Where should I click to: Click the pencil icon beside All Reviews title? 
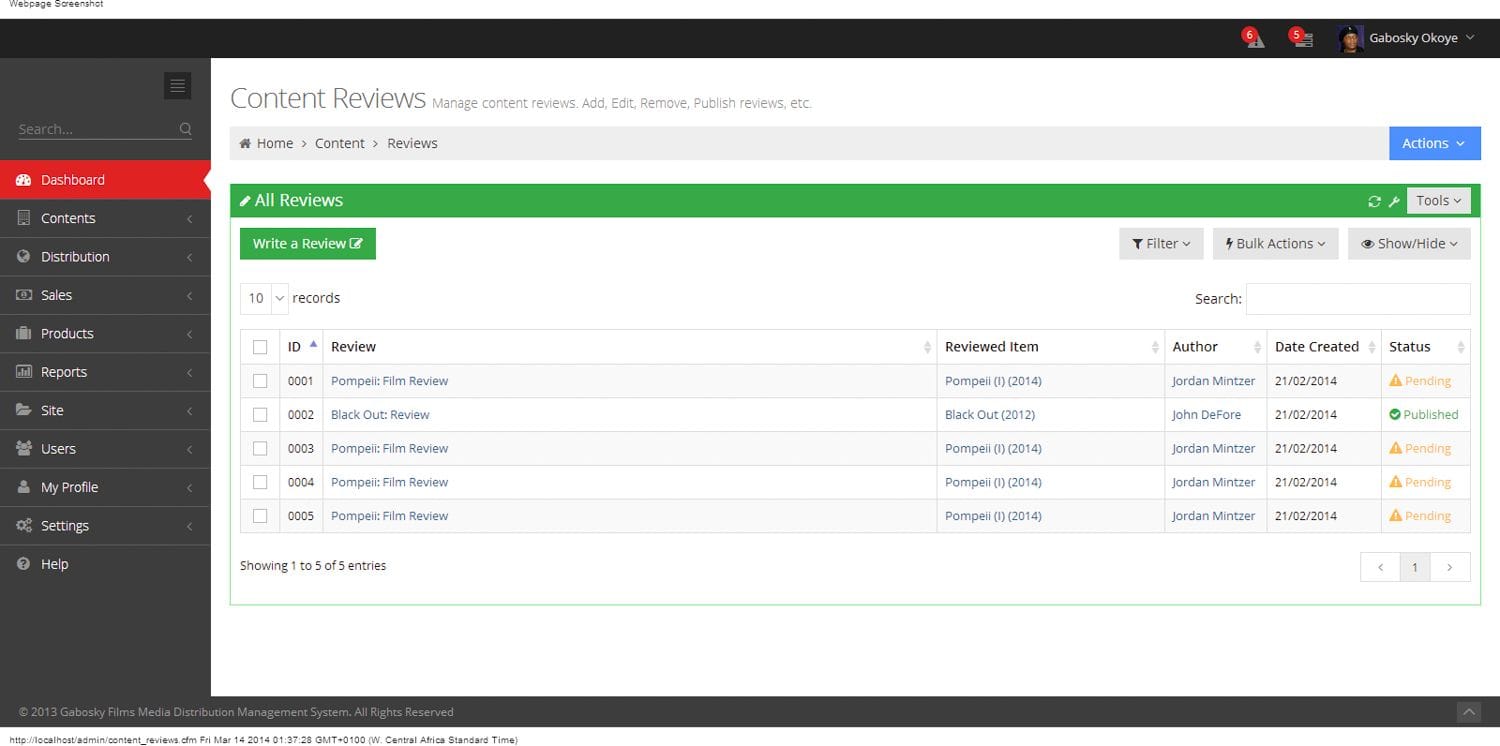[245, 201]
